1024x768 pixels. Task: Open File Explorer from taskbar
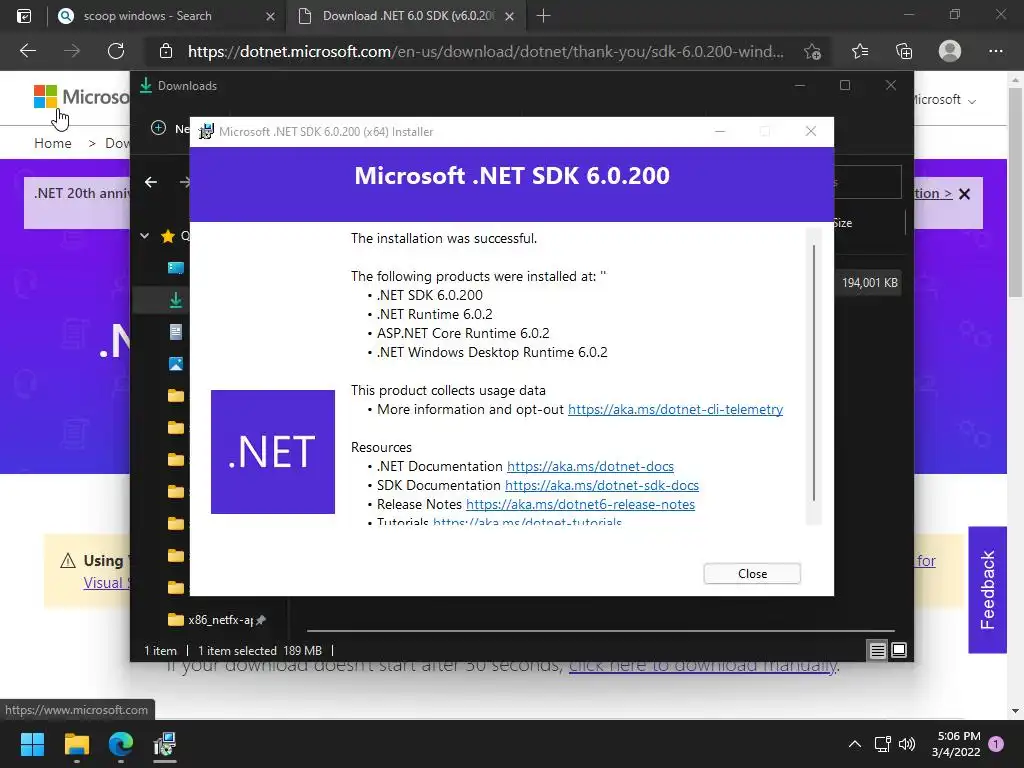click(76, 744)
